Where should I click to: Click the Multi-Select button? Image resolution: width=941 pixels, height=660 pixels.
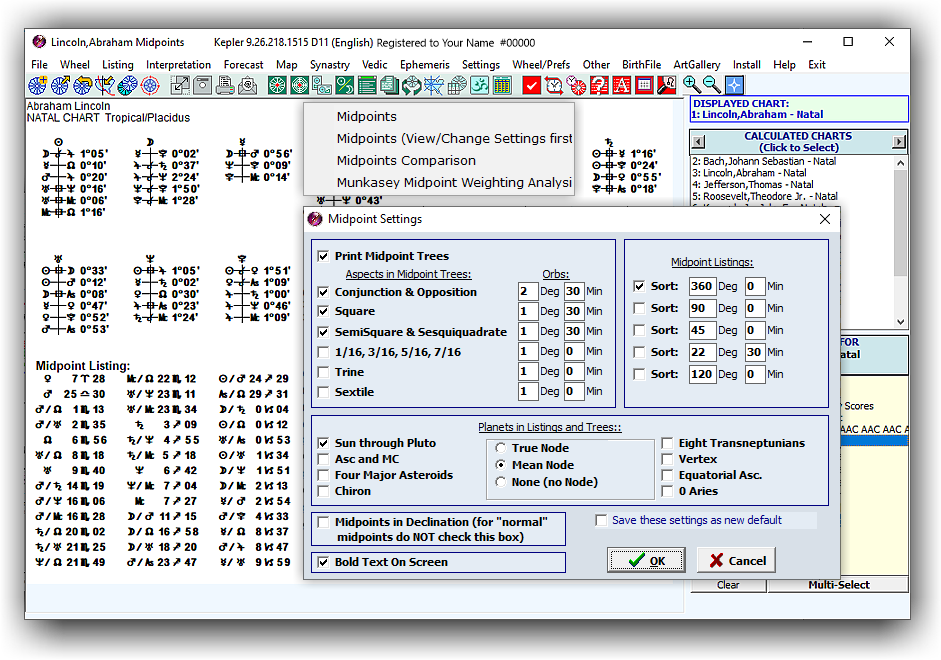[838, 585]
